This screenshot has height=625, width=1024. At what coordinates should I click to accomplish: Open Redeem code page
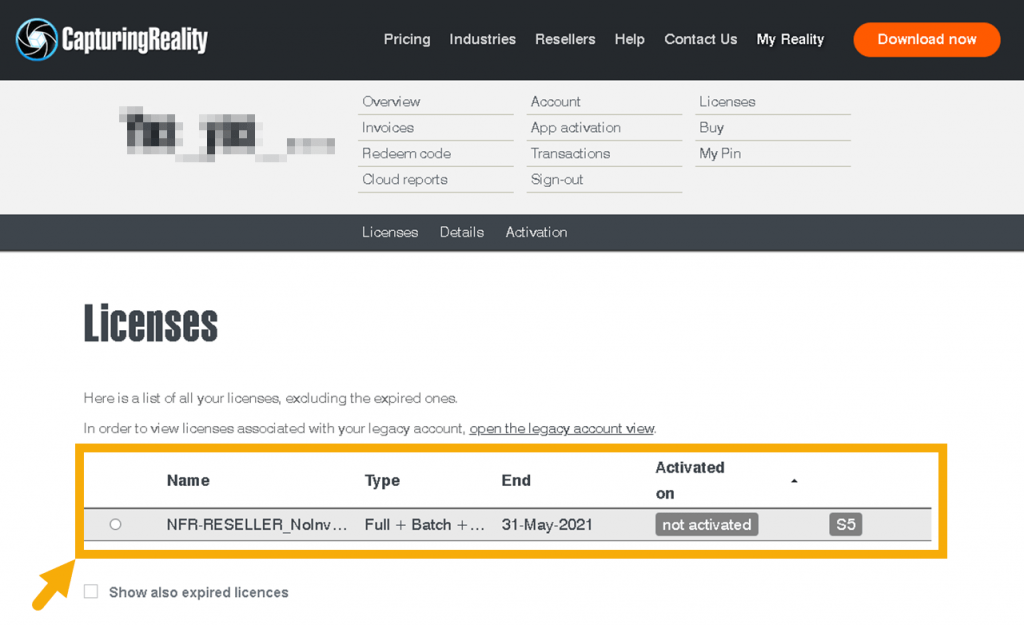pyautogui.click(x=406, y=153)
